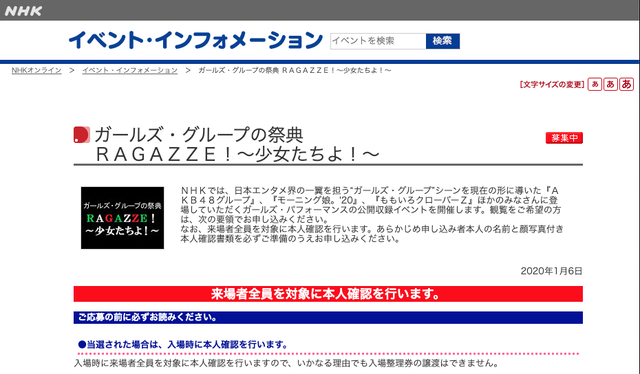Click the ●当選された場合は、入場時に本人確認 subheading
The width and height of the screenshot is (640, 374).
[x=183, y=345]
